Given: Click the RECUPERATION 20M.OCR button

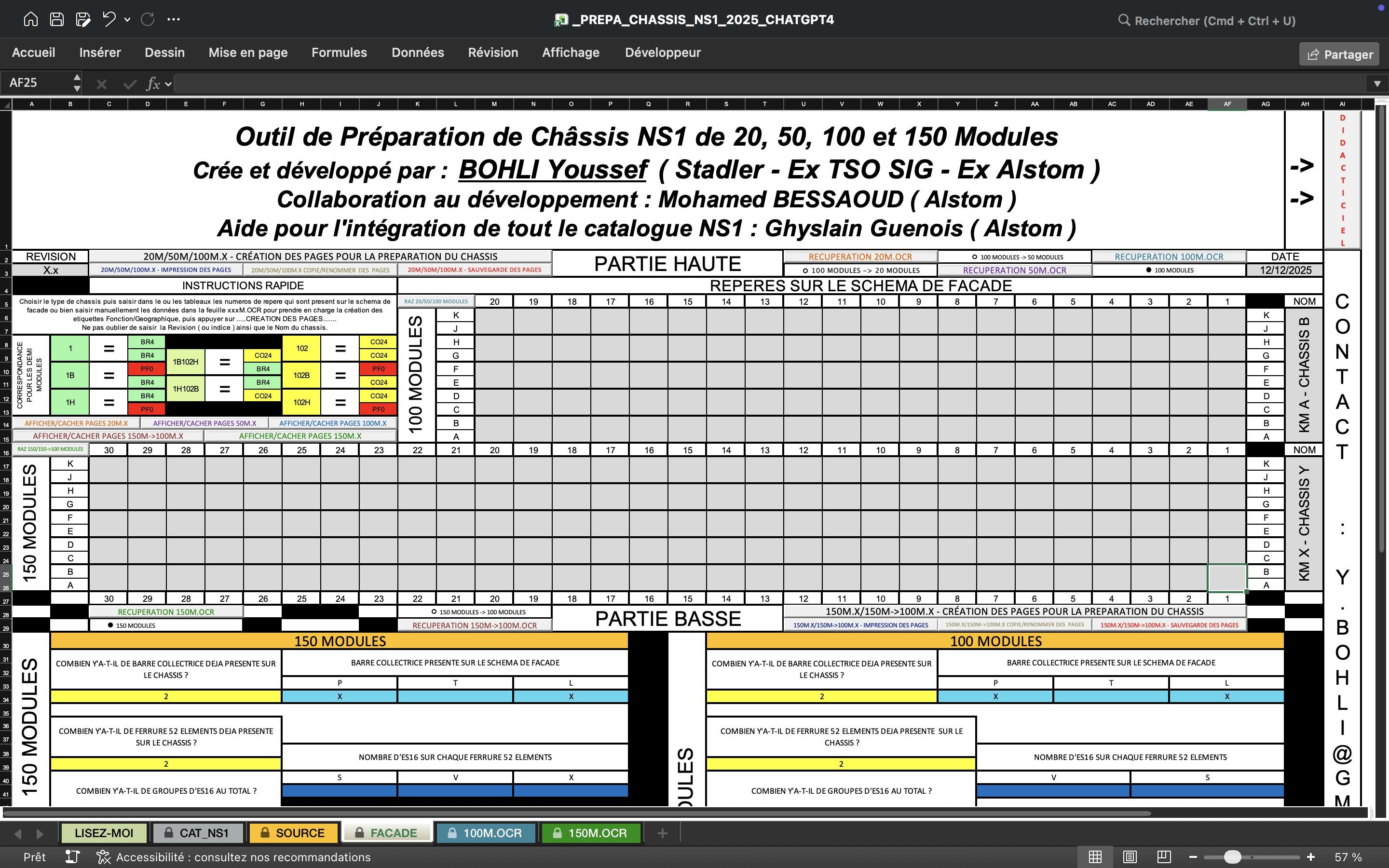Looking at the screenshot, I should click(860, 257).
